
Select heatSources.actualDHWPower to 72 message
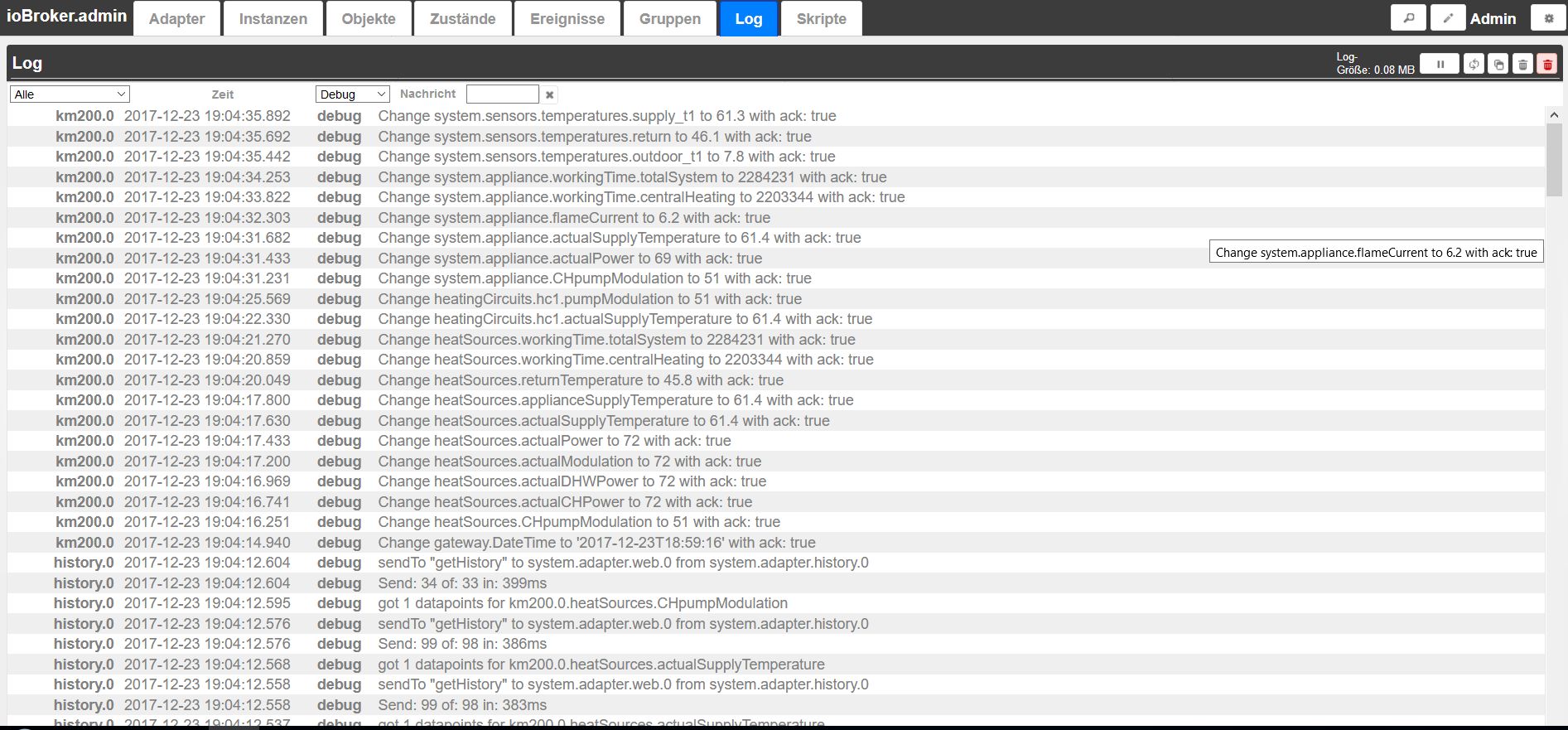(572, 481)
